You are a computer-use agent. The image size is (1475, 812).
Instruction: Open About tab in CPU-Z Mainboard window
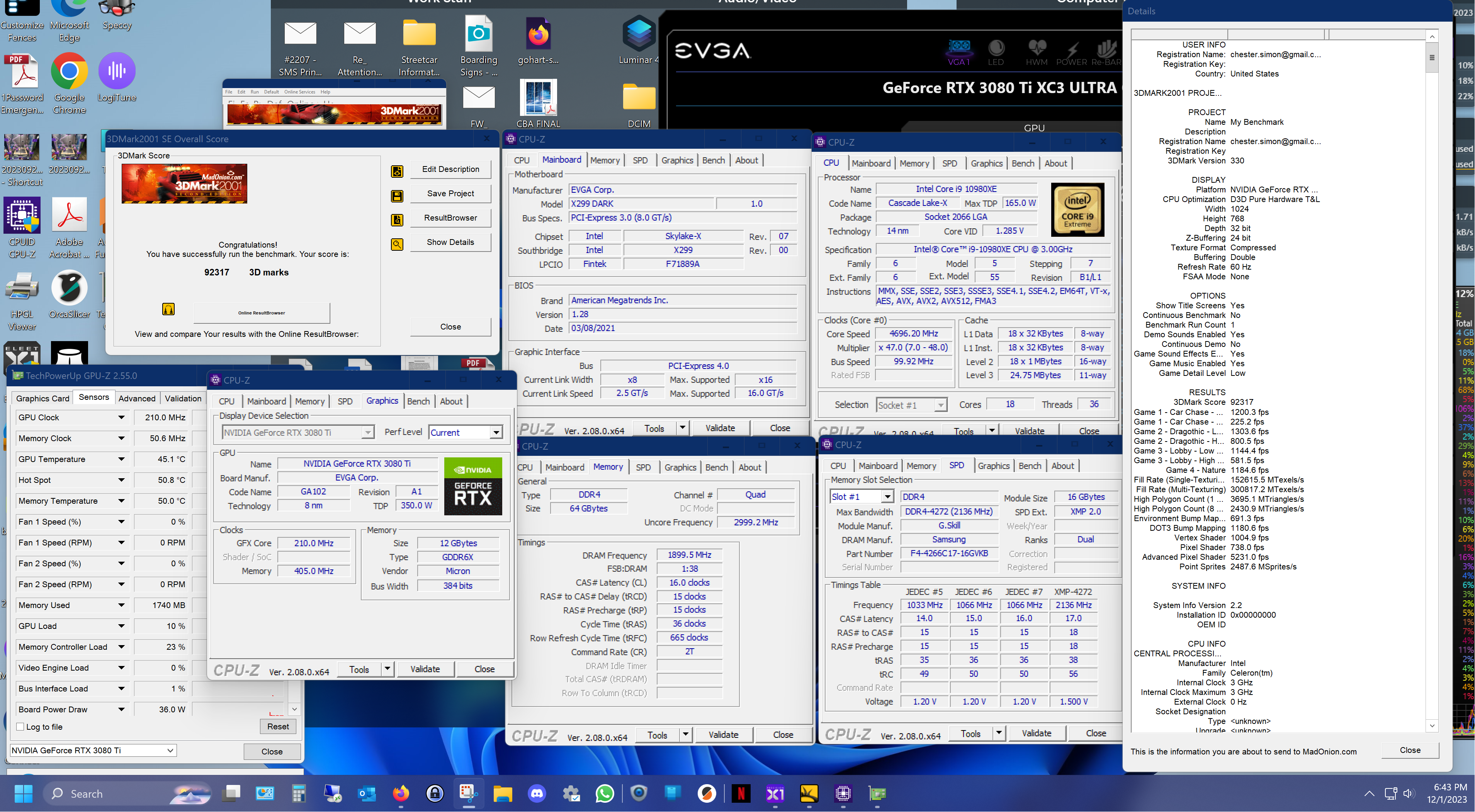pyautogui.click(x=747, y=160)
